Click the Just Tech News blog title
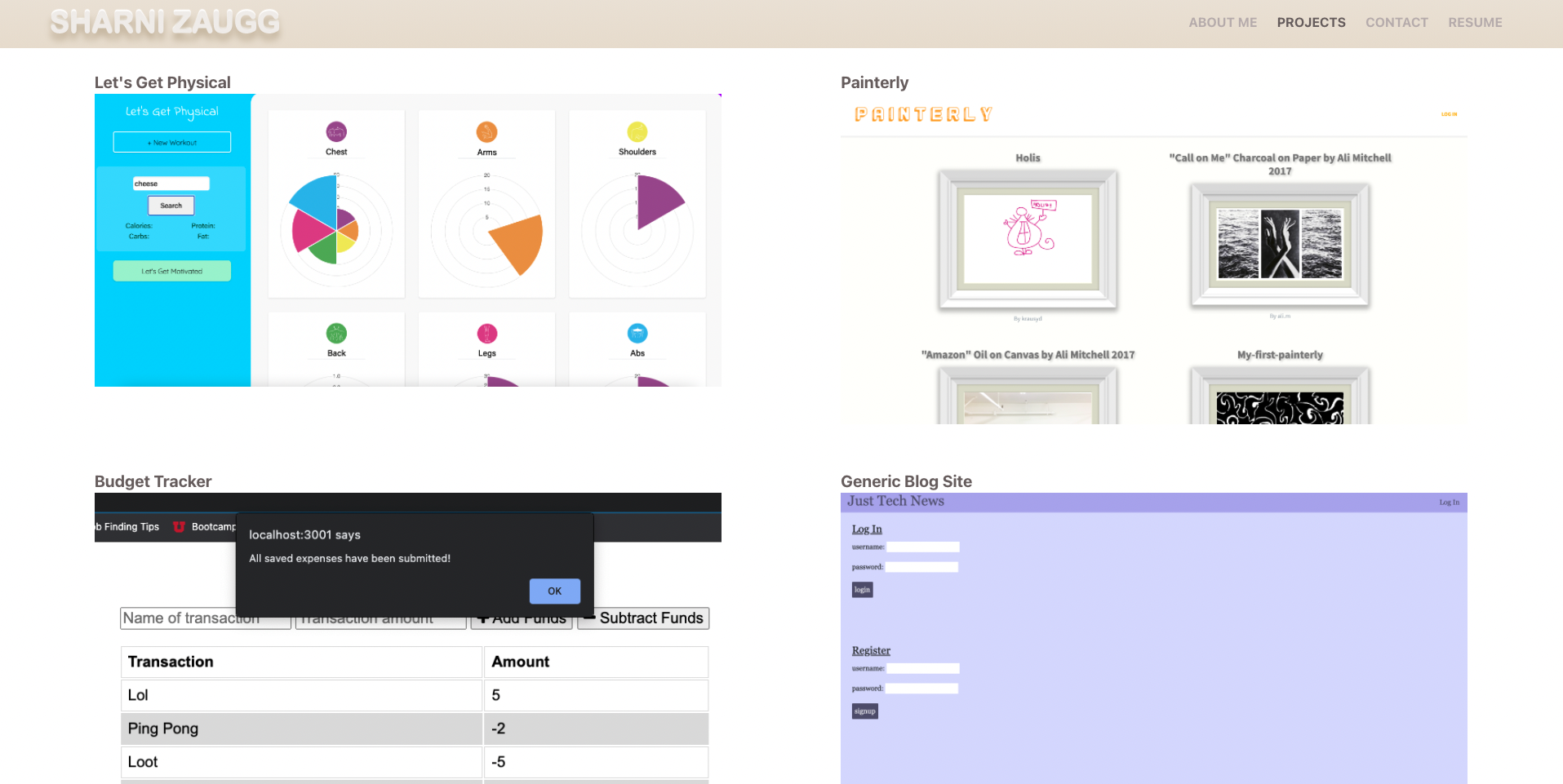This screenshot has width=1563, height=784. 895,501
